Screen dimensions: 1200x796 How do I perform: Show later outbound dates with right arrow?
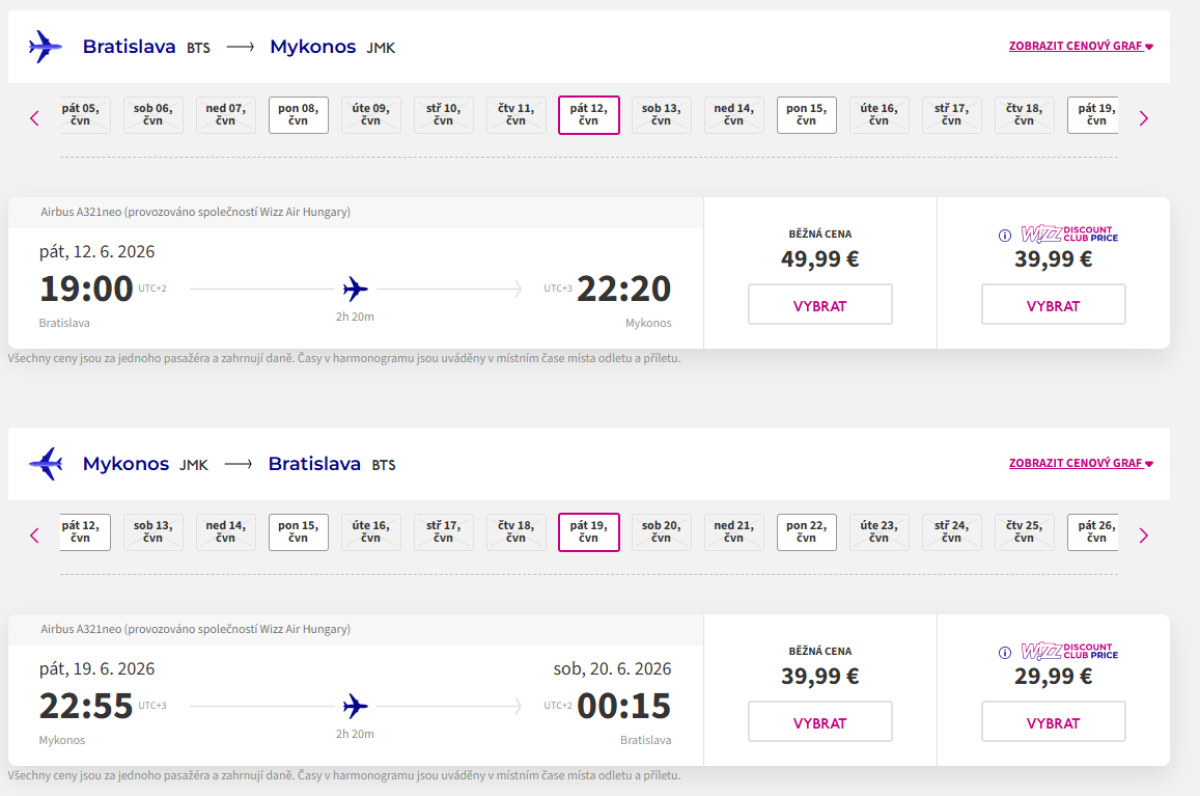pyautogui.click(x=1144, y=118)
